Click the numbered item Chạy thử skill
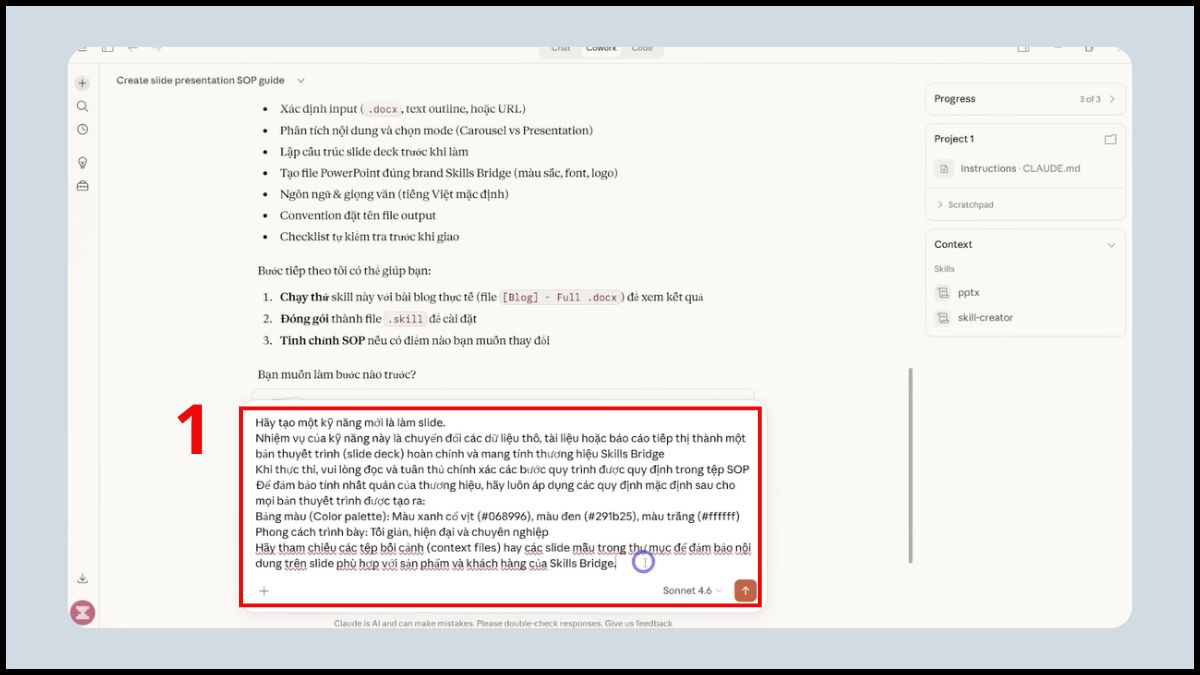Viewport: 1200px width, 675px height. [x=491, y=297]
